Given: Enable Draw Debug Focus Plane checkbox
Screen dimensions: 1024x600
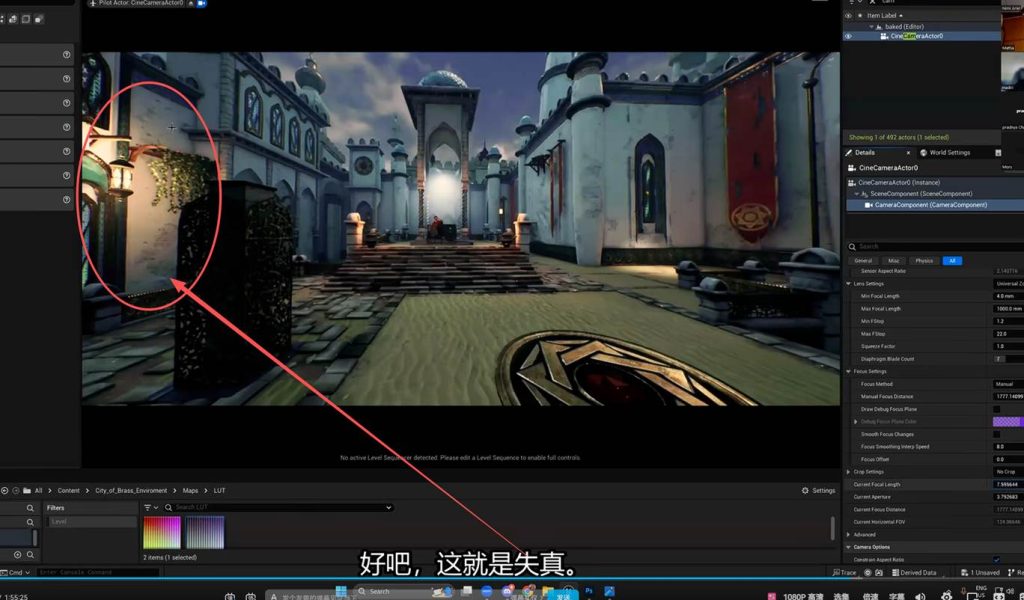Looking at the screenshot, I should point(996,409).
